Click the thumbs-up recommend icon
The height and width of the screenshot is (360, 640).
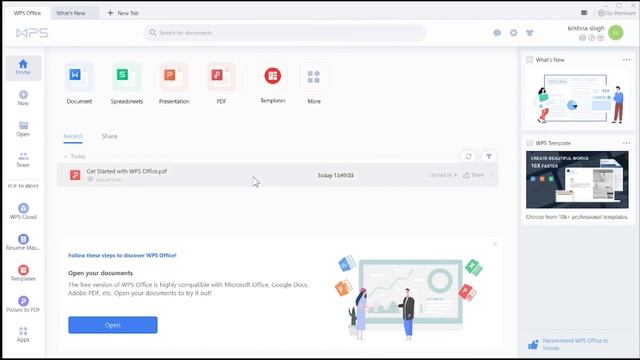tap(533, 344)
